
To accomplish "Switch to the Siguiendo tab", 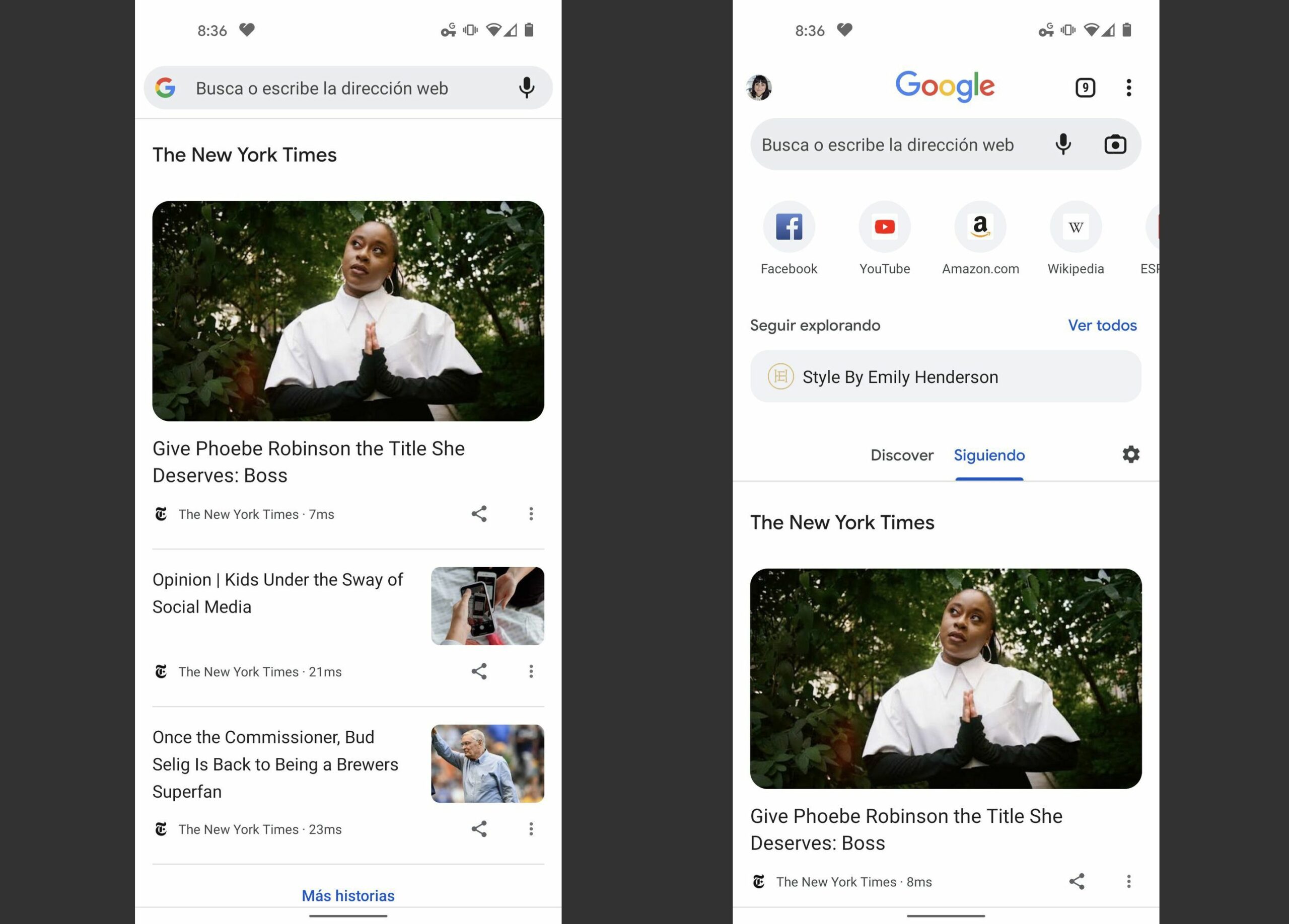I will (987, 455).
